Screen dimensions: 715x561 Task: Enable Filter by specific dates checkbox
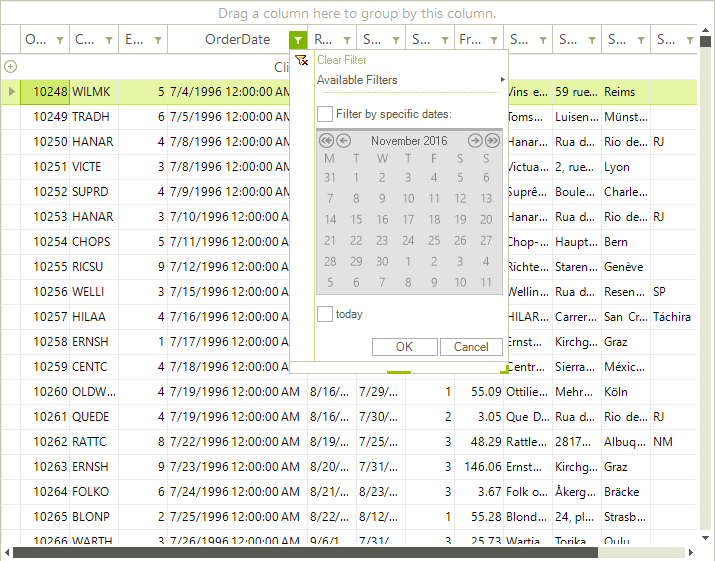click(x=325, y=114)
